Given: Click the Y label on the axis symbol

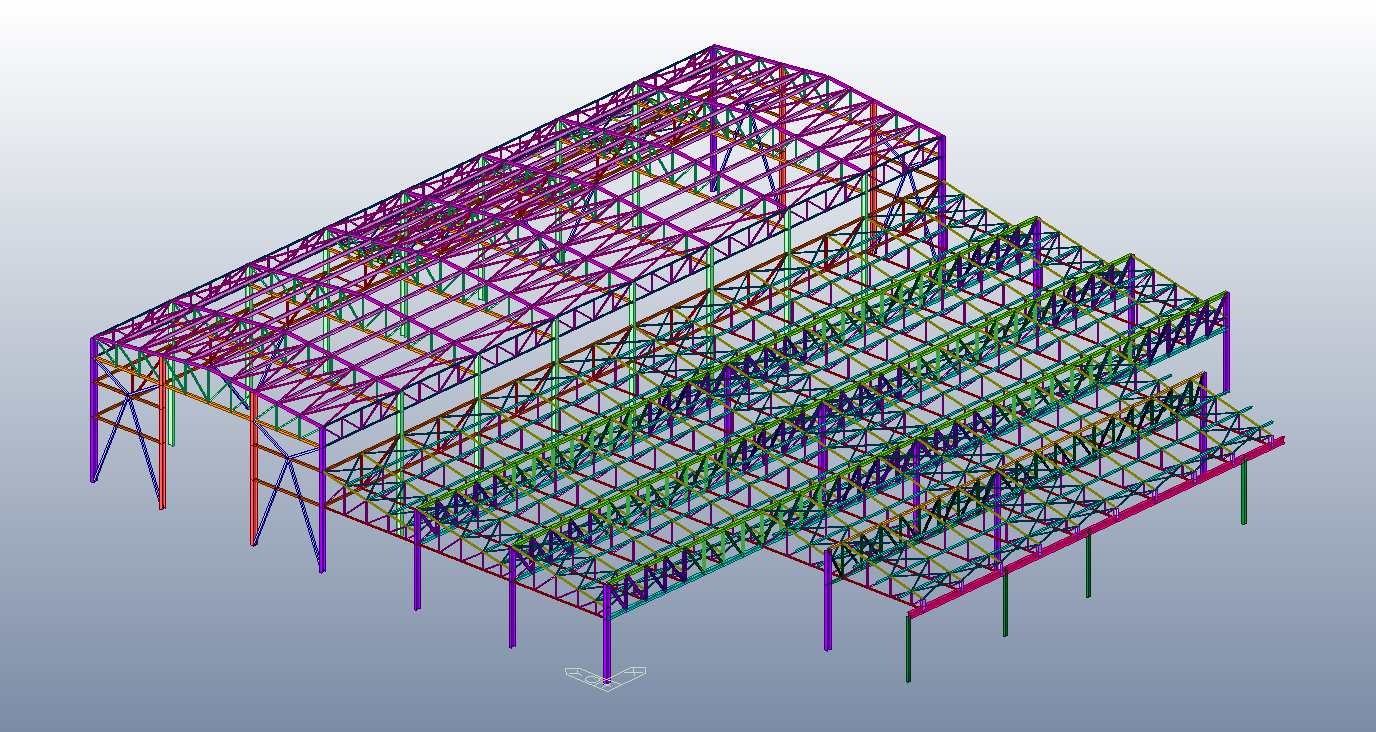Looking at the screenshot, I should point(575,671).
